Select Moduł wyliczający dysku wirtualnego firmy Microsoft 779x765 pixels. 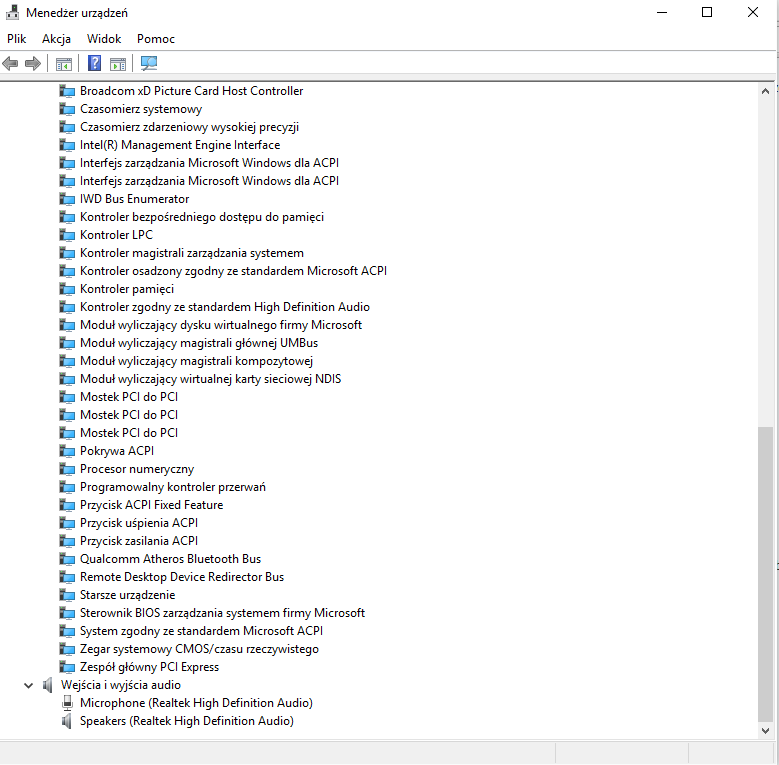click(221, 325)
